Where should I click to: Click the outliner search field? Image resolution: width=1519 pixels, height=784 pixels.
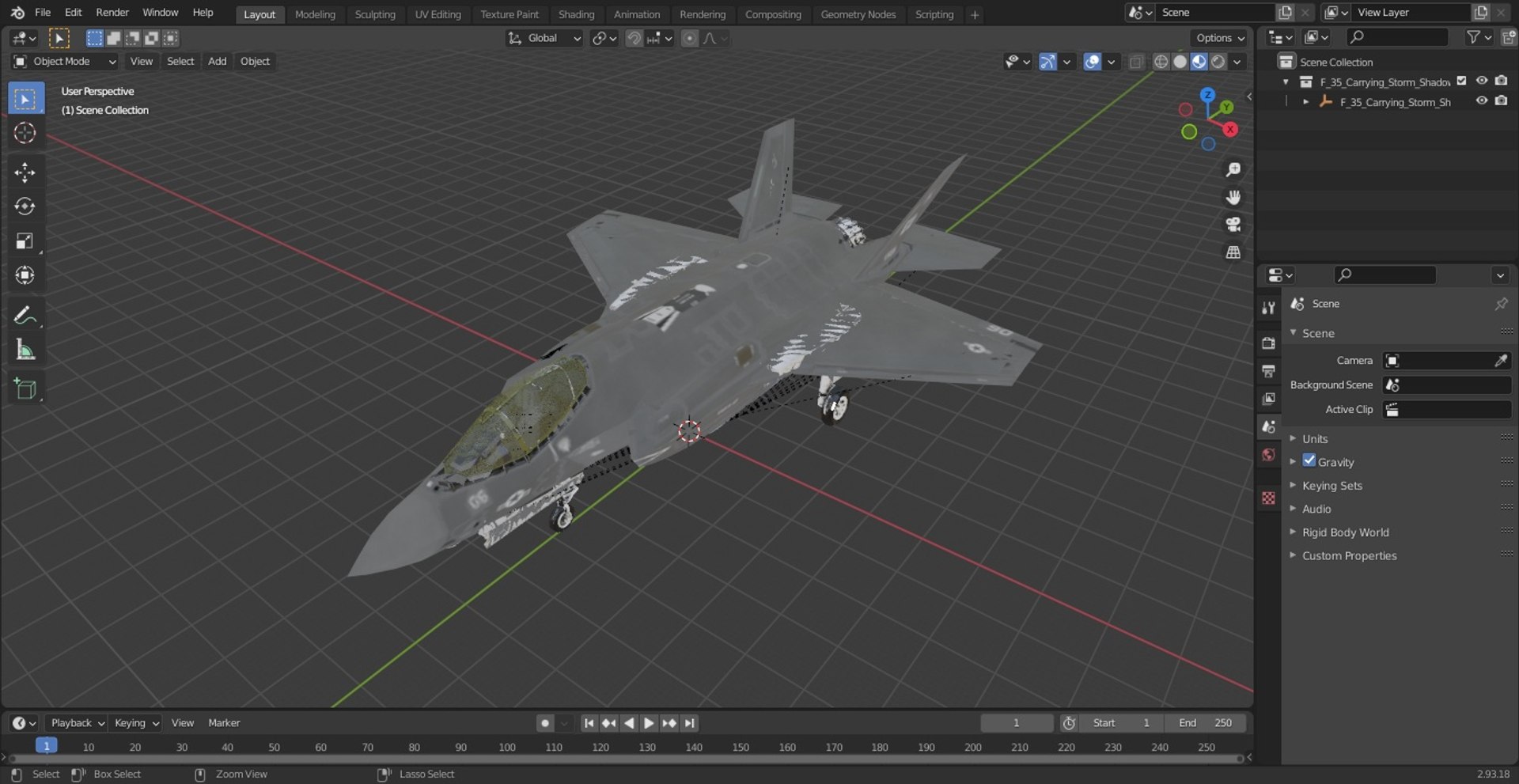pyautogui.click(x=1397, y=37)
